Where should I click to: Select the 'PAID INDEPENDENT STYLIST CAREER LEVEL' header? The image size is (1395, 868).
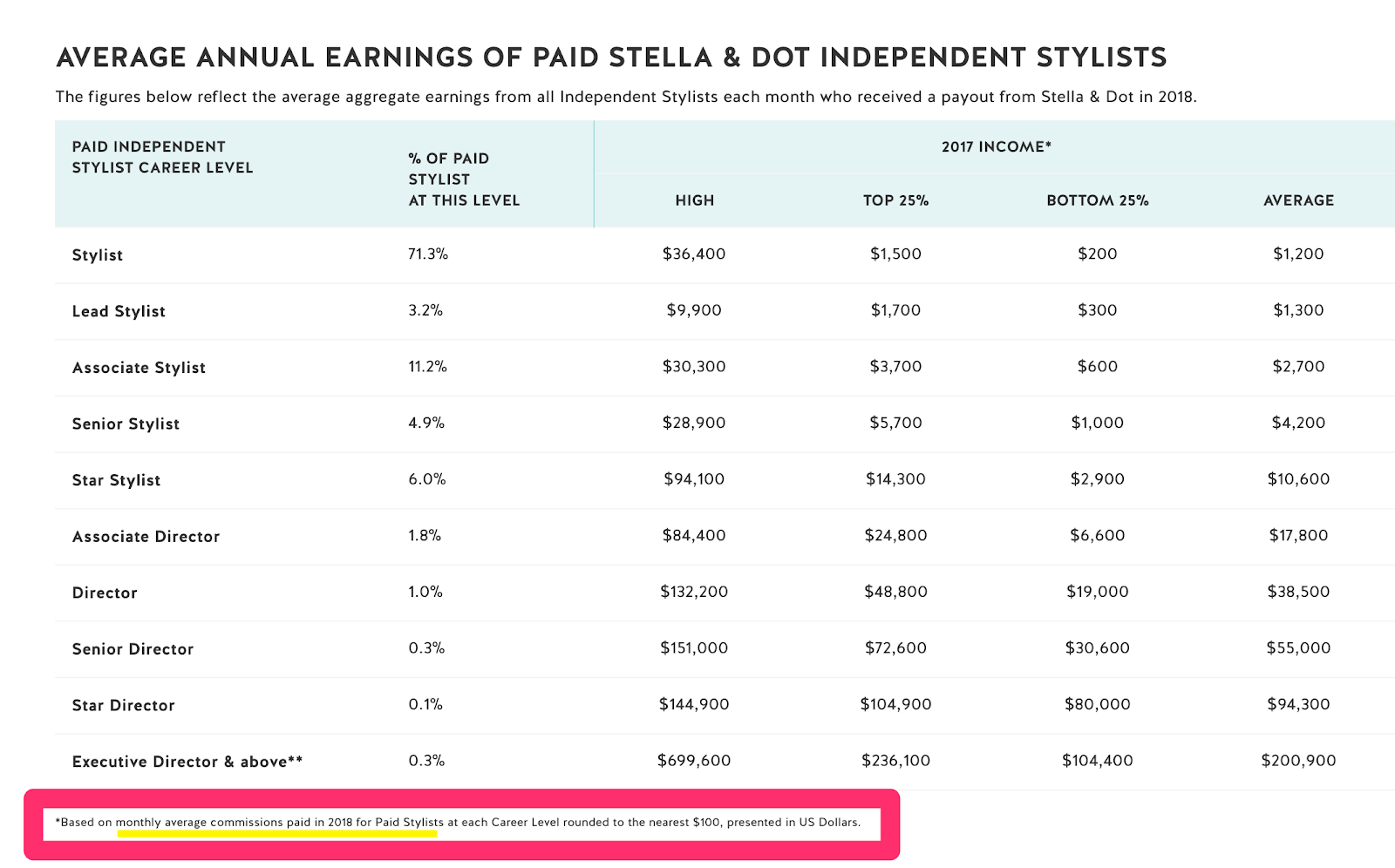tap(162, 157)
